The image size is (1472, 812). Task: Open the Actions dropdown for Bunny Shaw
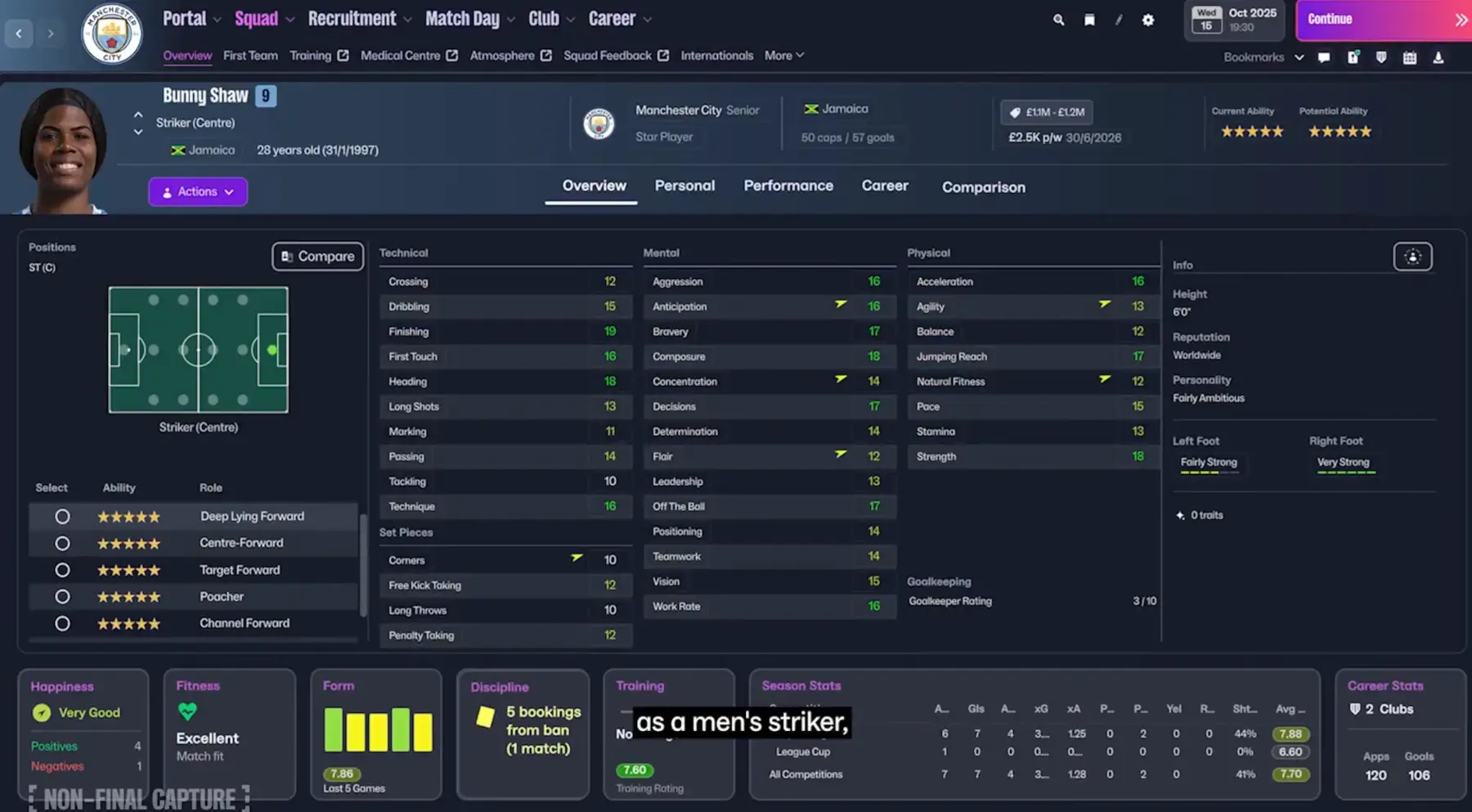[198, 191]
